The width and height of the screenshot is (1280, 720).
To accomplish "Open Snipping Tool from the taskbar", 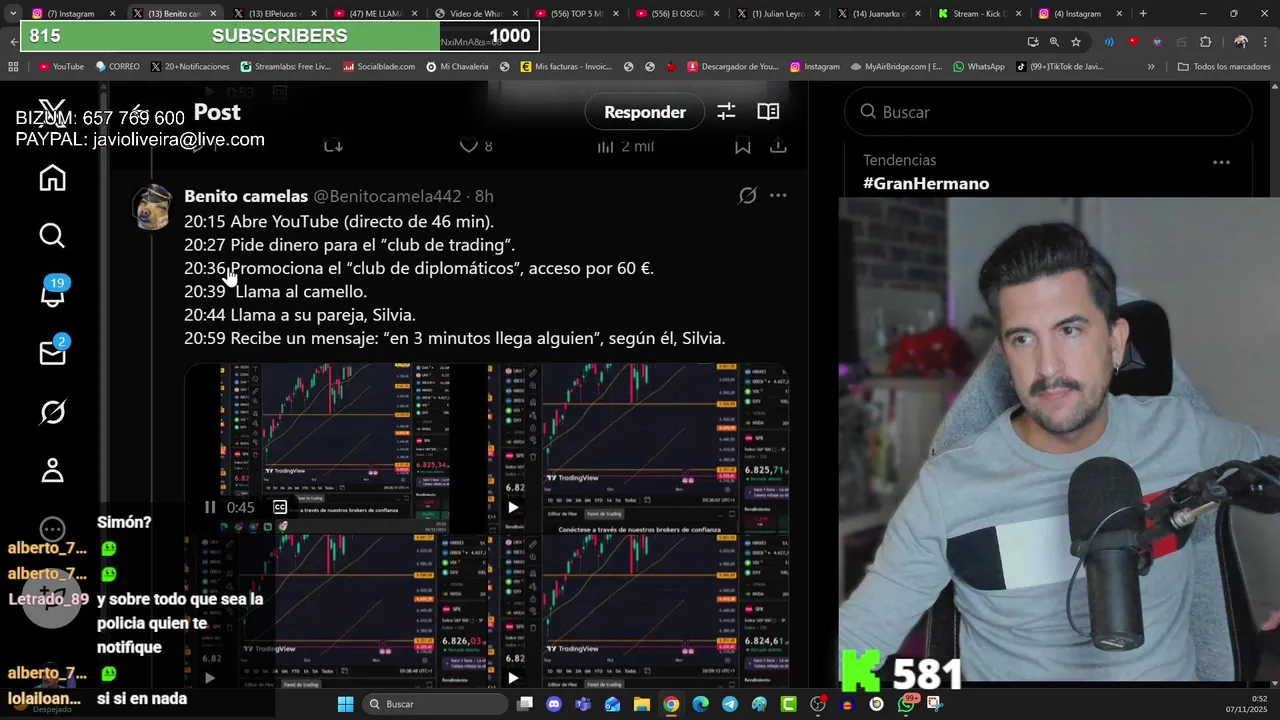I will [x=935, y=704].
